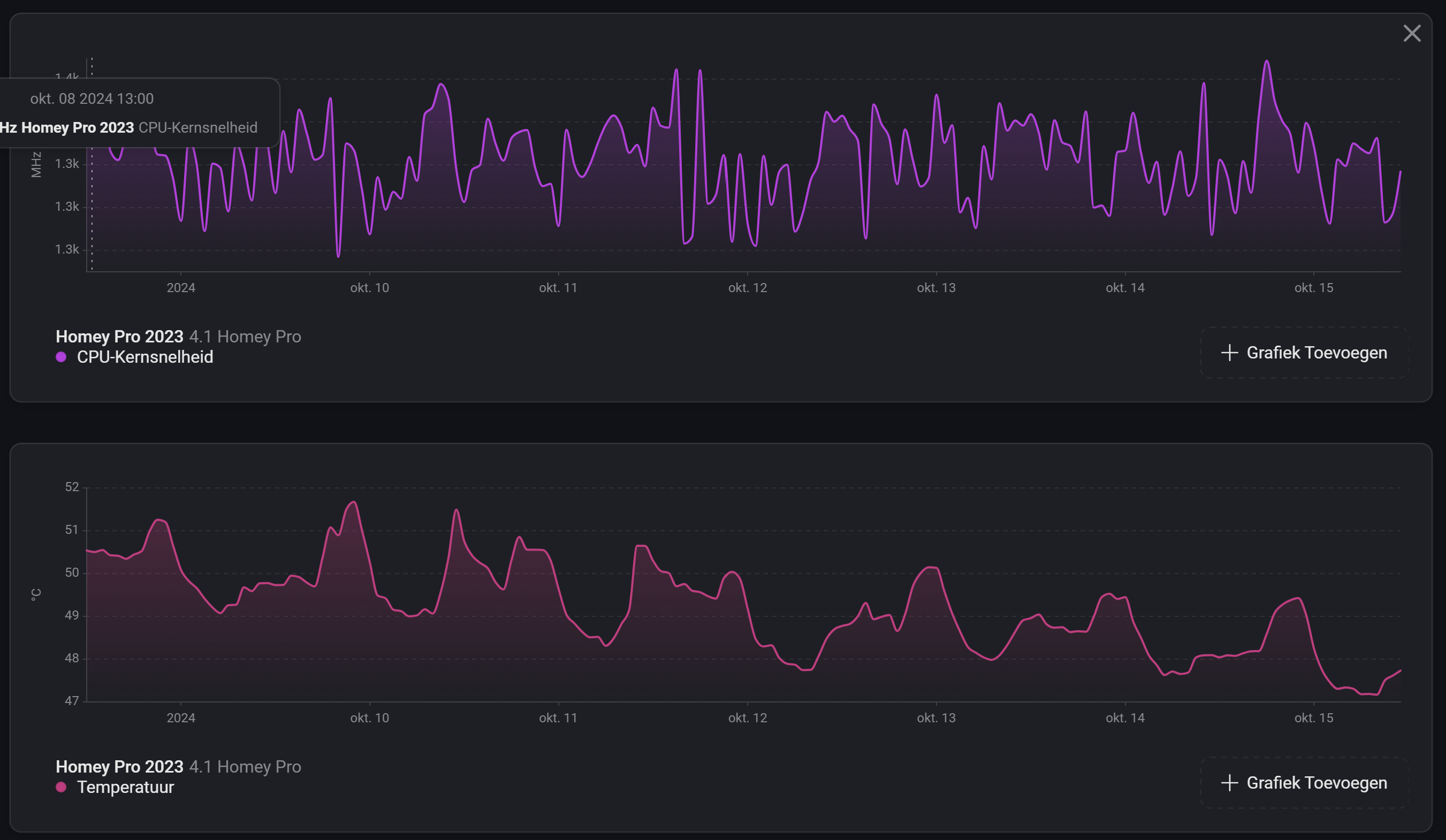Click the 52 value on temperature y-axis
Screen dimensions: 1446x840
pyautogui.click(x=72, y=487)
